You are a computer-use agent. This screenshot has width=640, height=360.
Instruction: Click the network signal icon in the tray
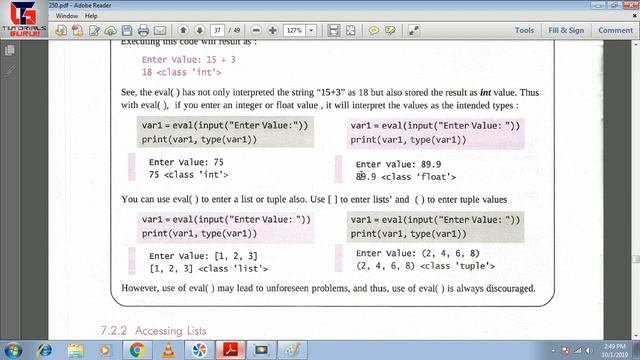click(x=578, y=351)
